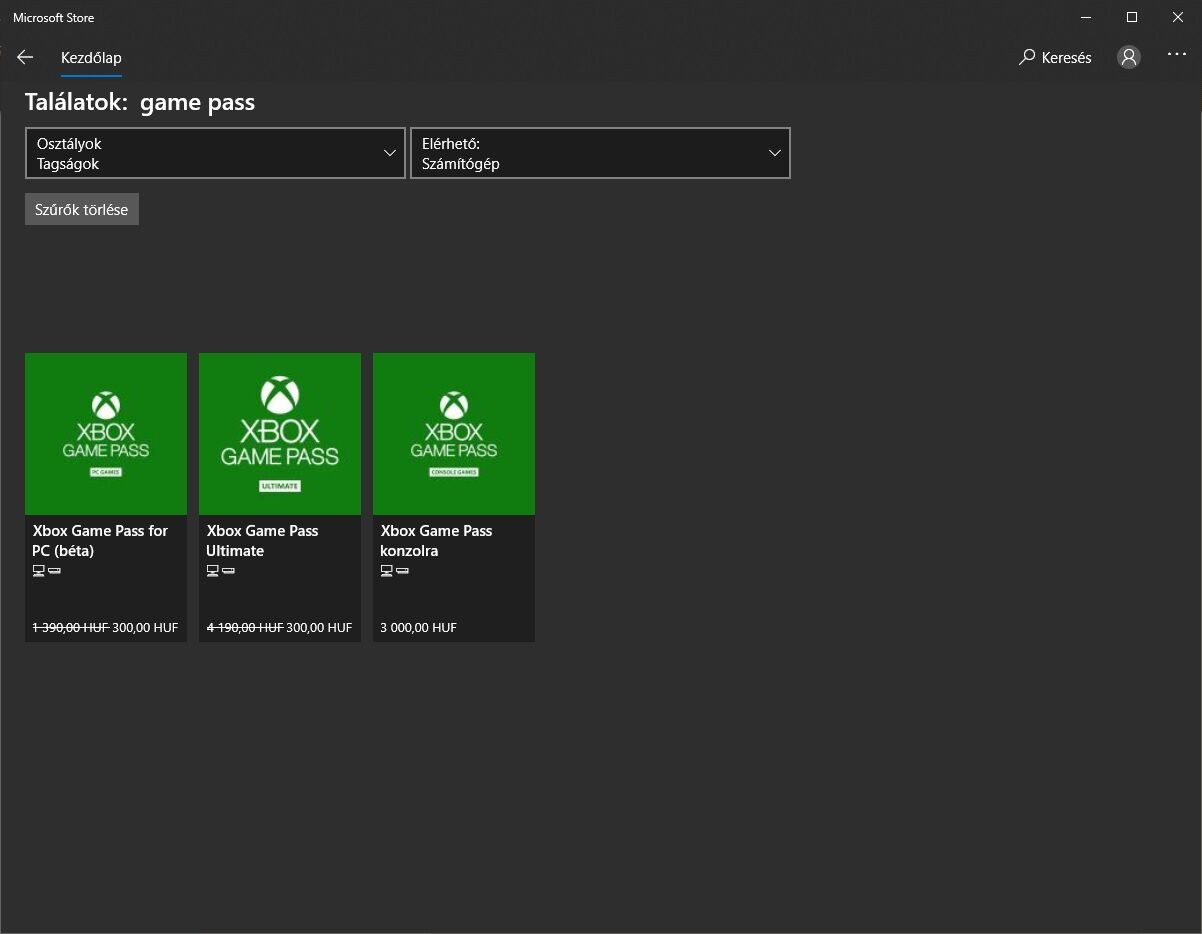Click Szűrők törlése to clear filters
This screenshot has width=1202, height=934.
[x=82, y=209]
